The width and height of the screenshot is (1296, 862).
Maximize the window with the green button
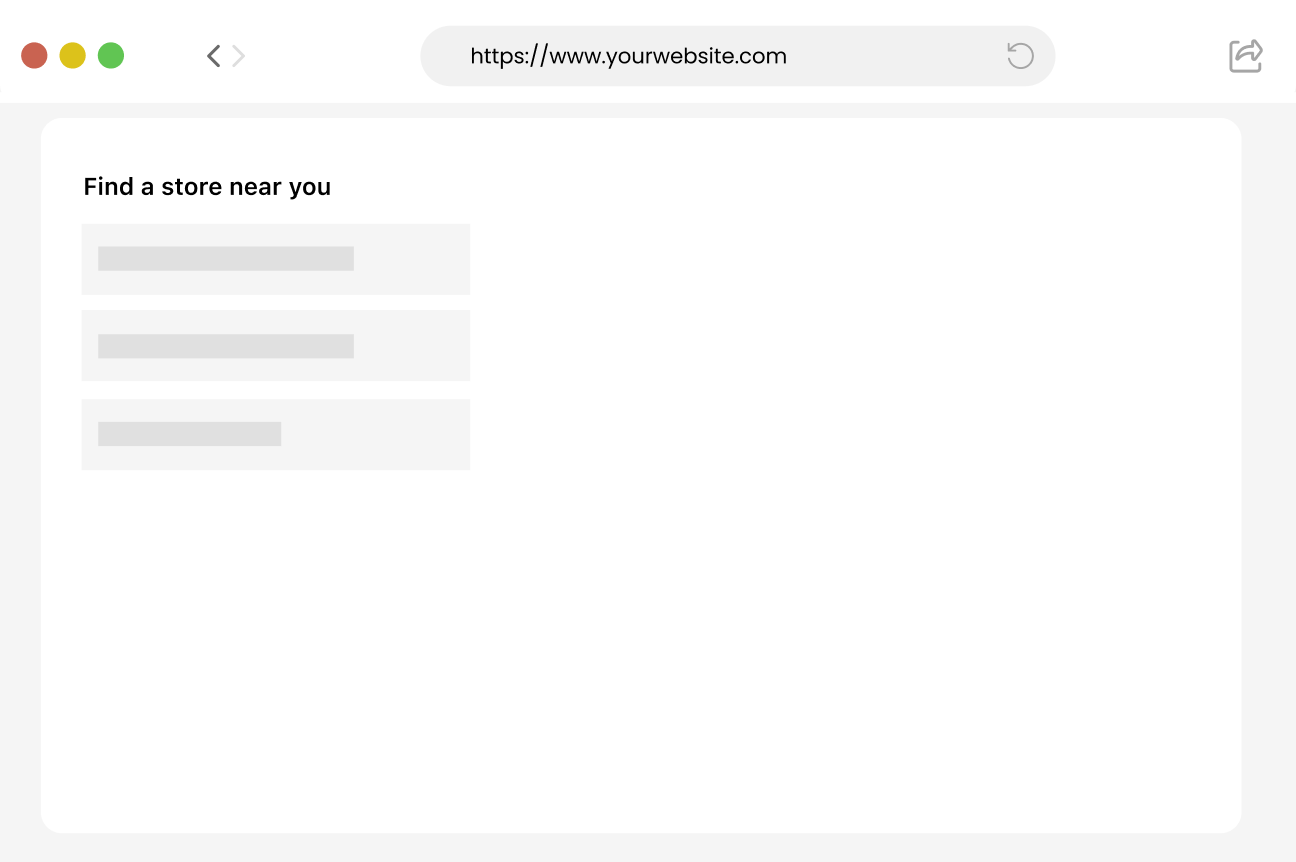[x=111, y=56]
